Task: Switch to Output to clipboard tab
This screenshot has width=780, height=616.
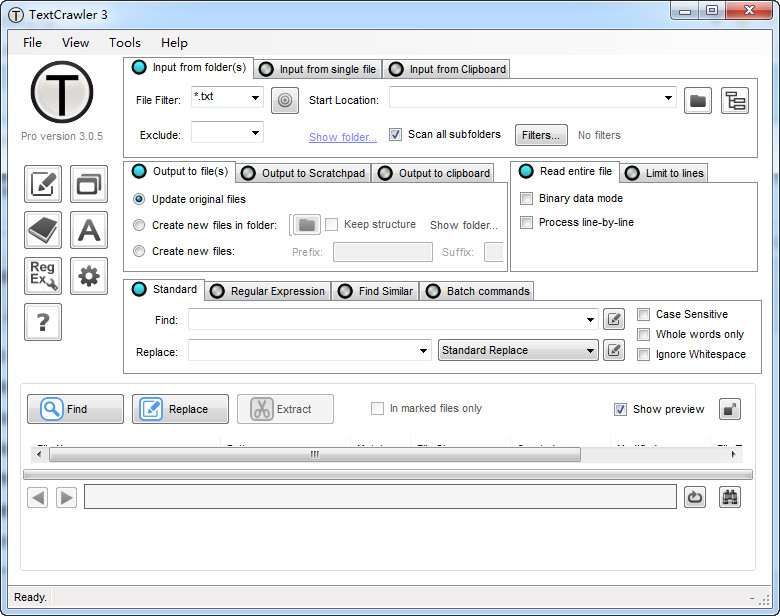Action: point(434,173)
